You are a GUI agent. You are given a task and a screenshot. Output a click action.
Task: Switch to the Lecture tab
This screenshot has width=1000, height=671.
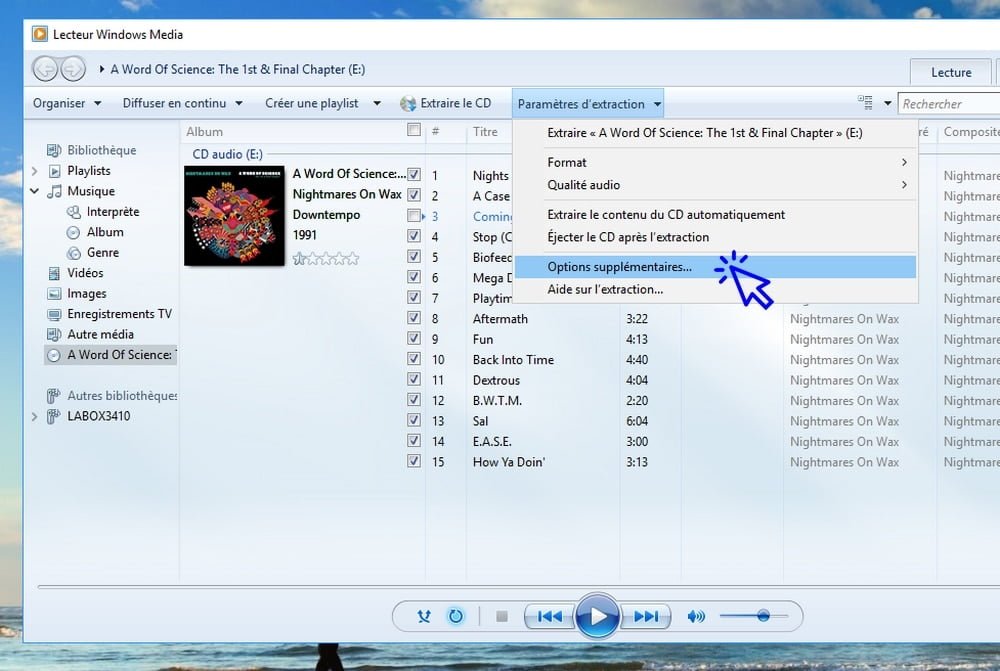[x=951, y=72]
